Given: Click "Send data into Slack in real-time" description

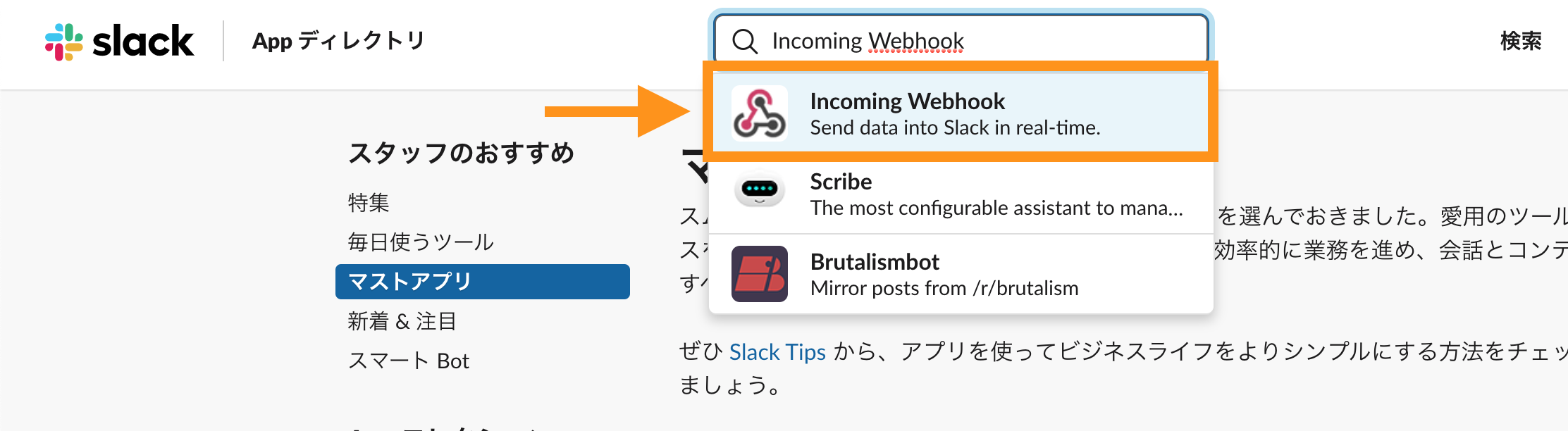Looking at the screenshot, I should (x=955, y=128).
